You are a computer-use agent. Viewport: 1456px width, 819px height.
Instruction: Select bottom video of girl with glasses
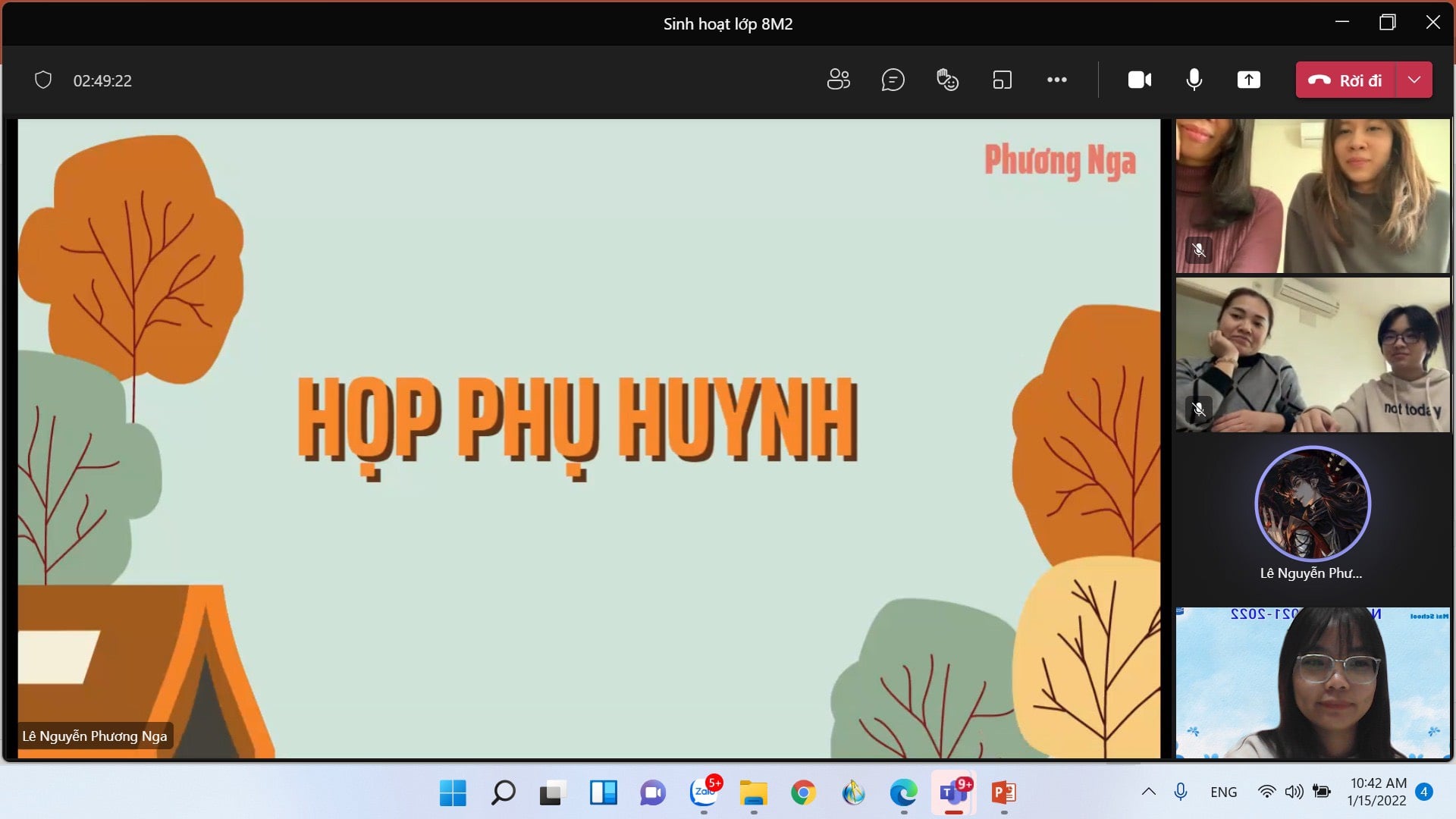[1312, 682]
